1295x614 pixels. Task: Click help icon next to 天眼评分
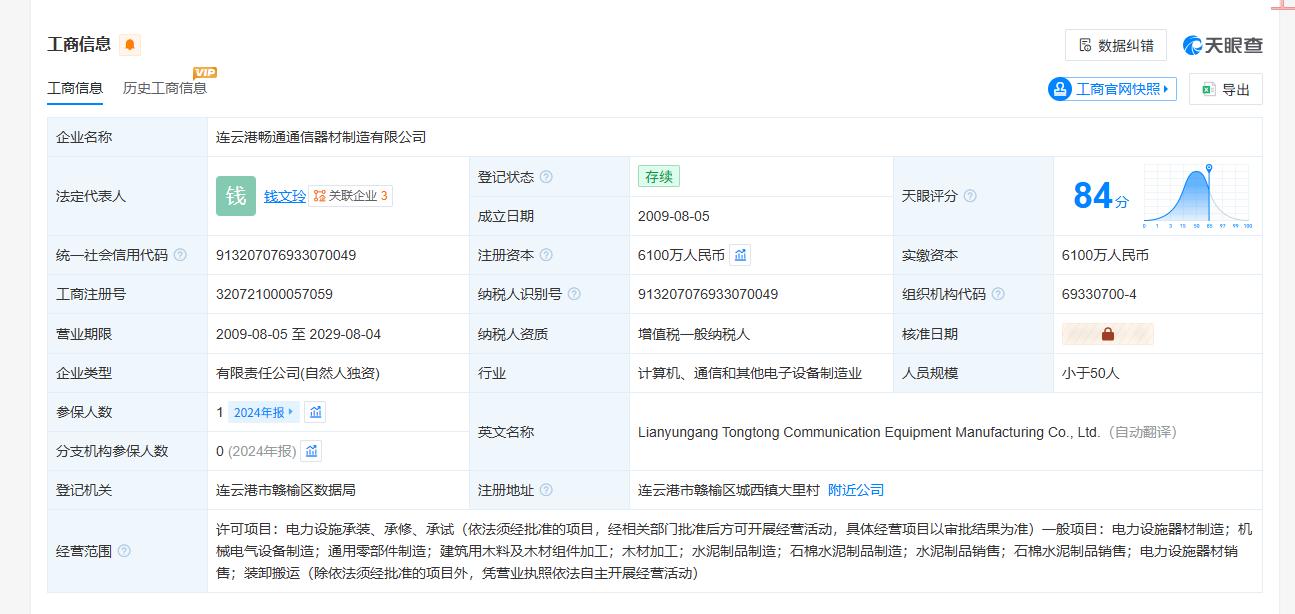[x=970, y=196]
